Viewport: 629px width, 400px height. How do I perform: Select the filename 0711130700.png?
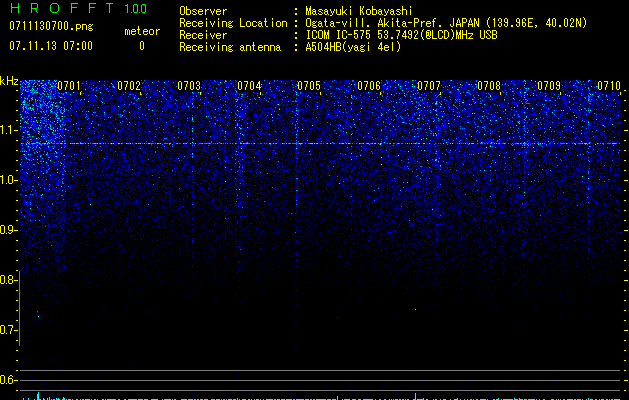click(x=51, y=27)
